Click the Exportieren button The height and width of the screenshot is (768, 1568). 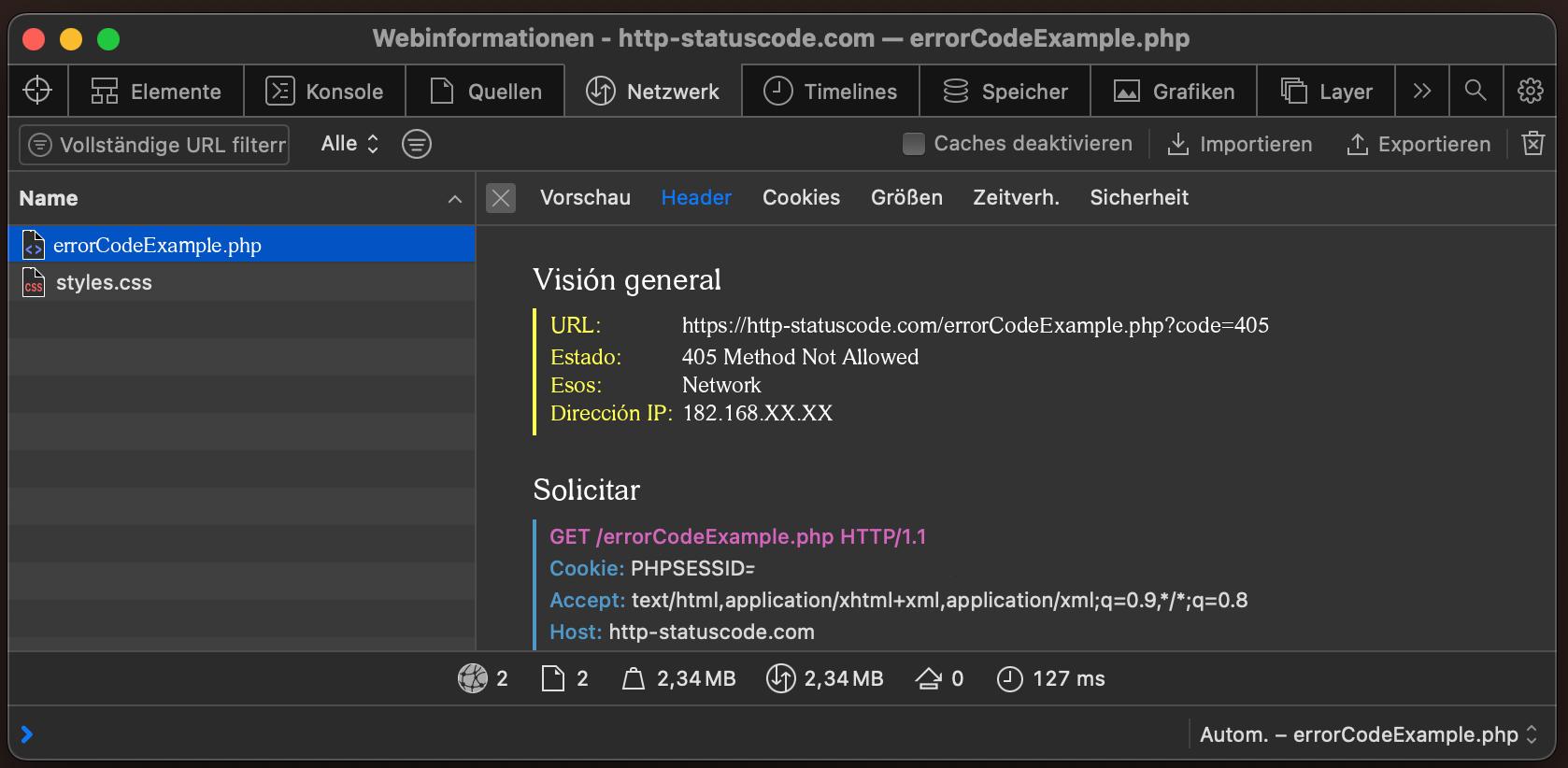tap(1418, 144)
